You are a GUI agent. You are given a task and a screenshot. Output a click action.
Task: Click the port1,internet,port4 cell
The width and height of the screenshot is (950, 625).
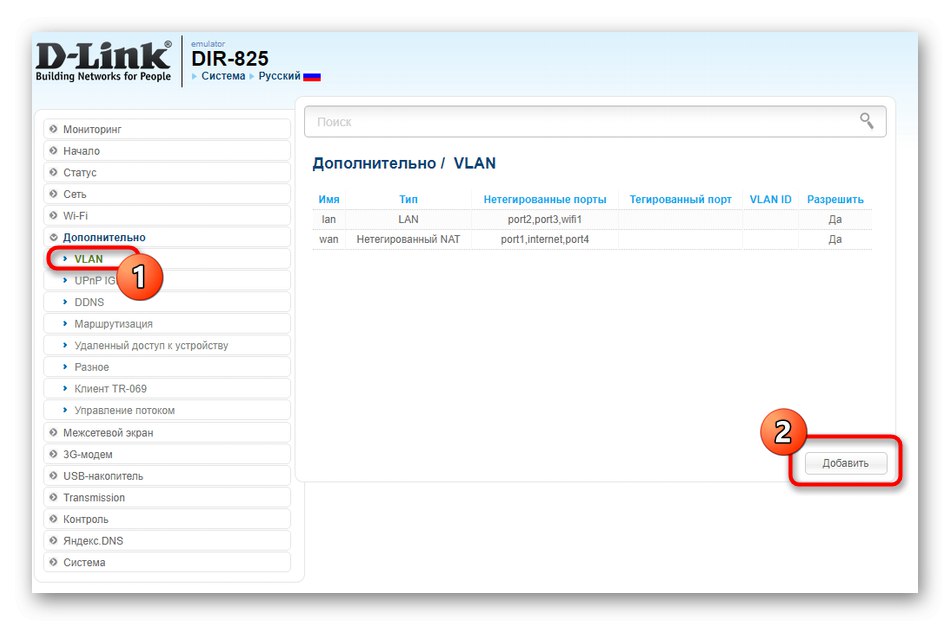pyautogui.click(x=545, y=239)
